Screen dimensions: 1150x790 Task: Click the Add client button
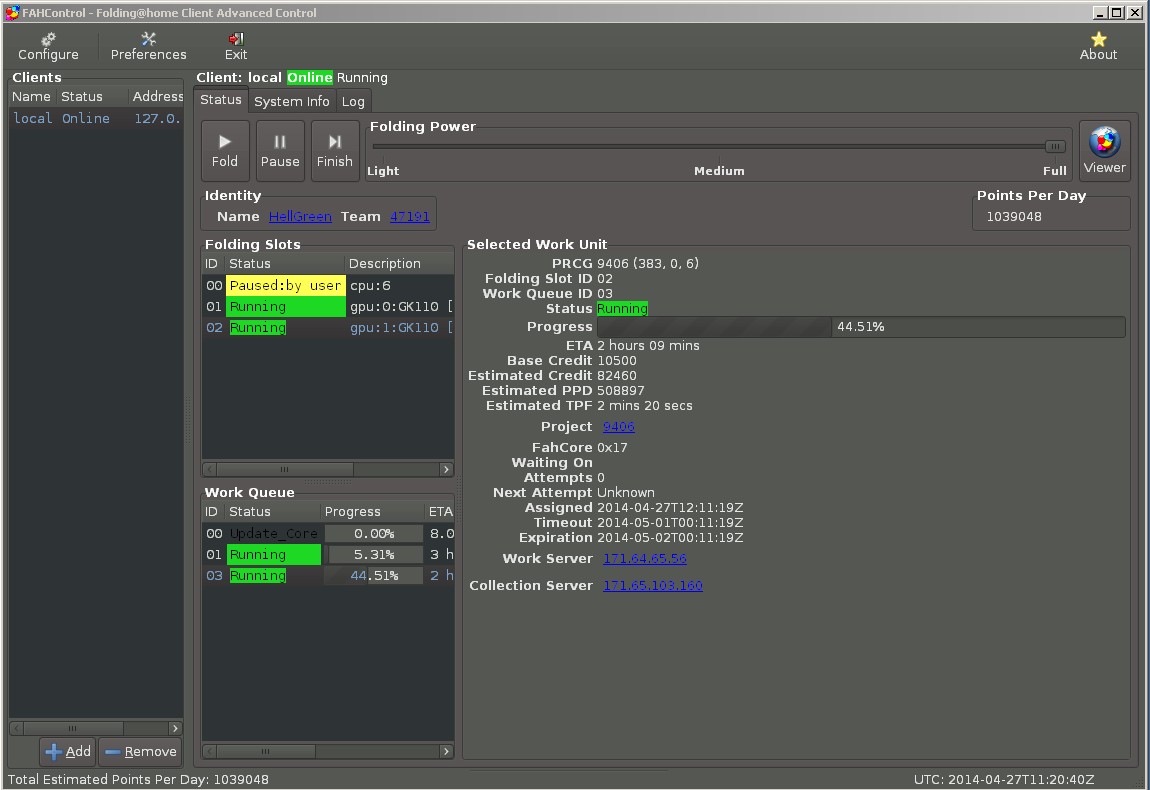coord(68,751)
